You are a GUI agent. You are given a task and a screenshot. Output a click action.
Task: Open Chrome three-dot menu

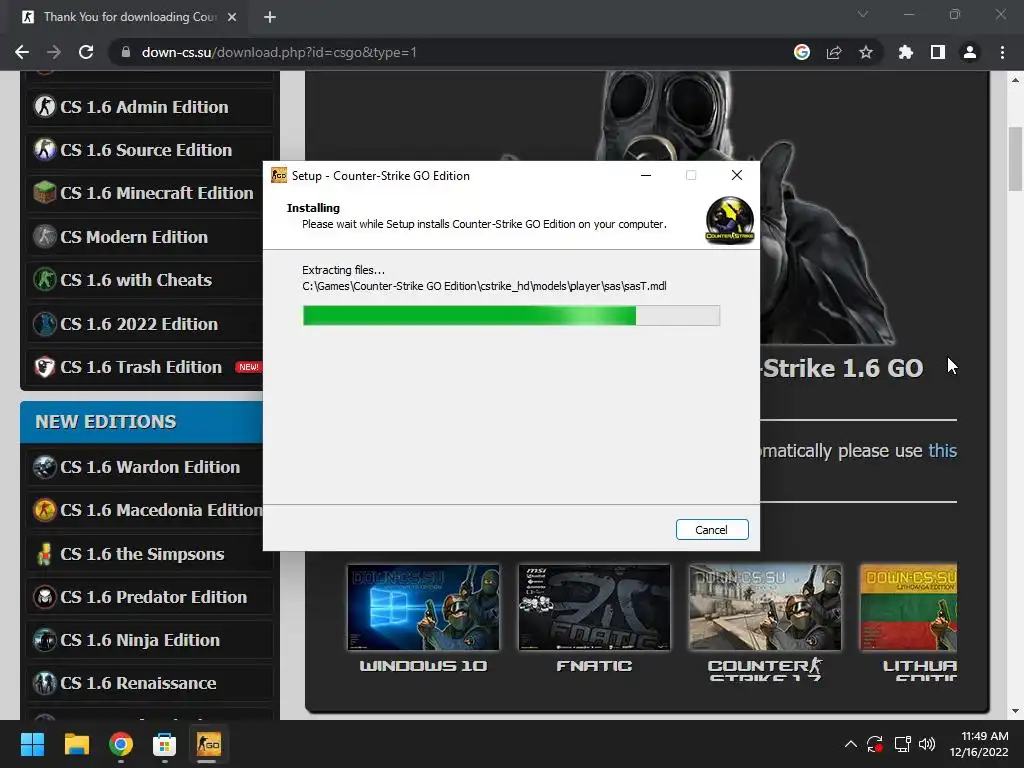(x=1002, y=52)
